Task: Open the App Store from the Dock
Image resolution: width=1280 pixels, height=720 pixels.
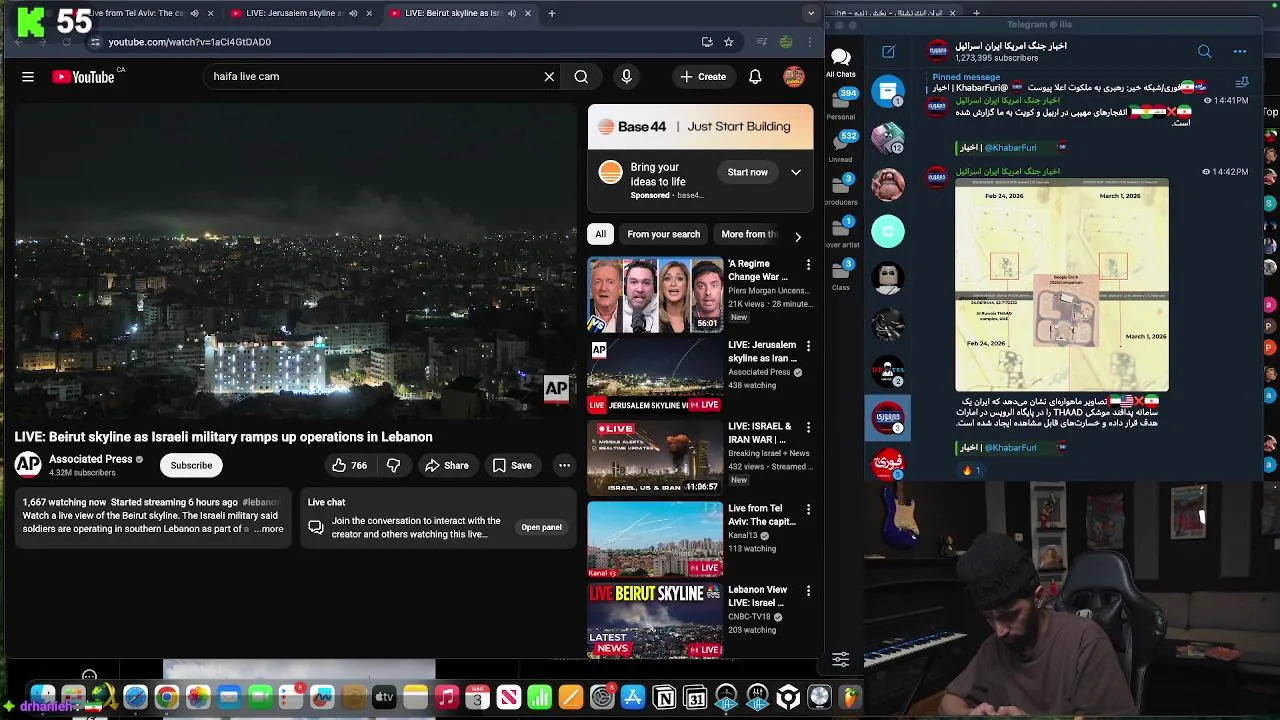Action: click(x=633, y=697)
